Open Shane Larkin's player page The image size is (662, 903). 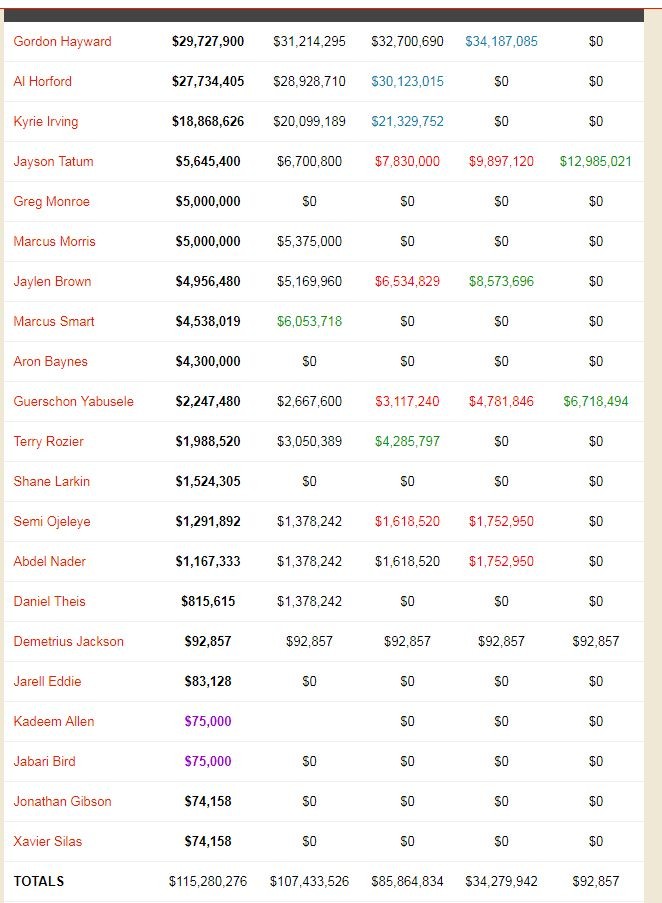pos(51,481)
